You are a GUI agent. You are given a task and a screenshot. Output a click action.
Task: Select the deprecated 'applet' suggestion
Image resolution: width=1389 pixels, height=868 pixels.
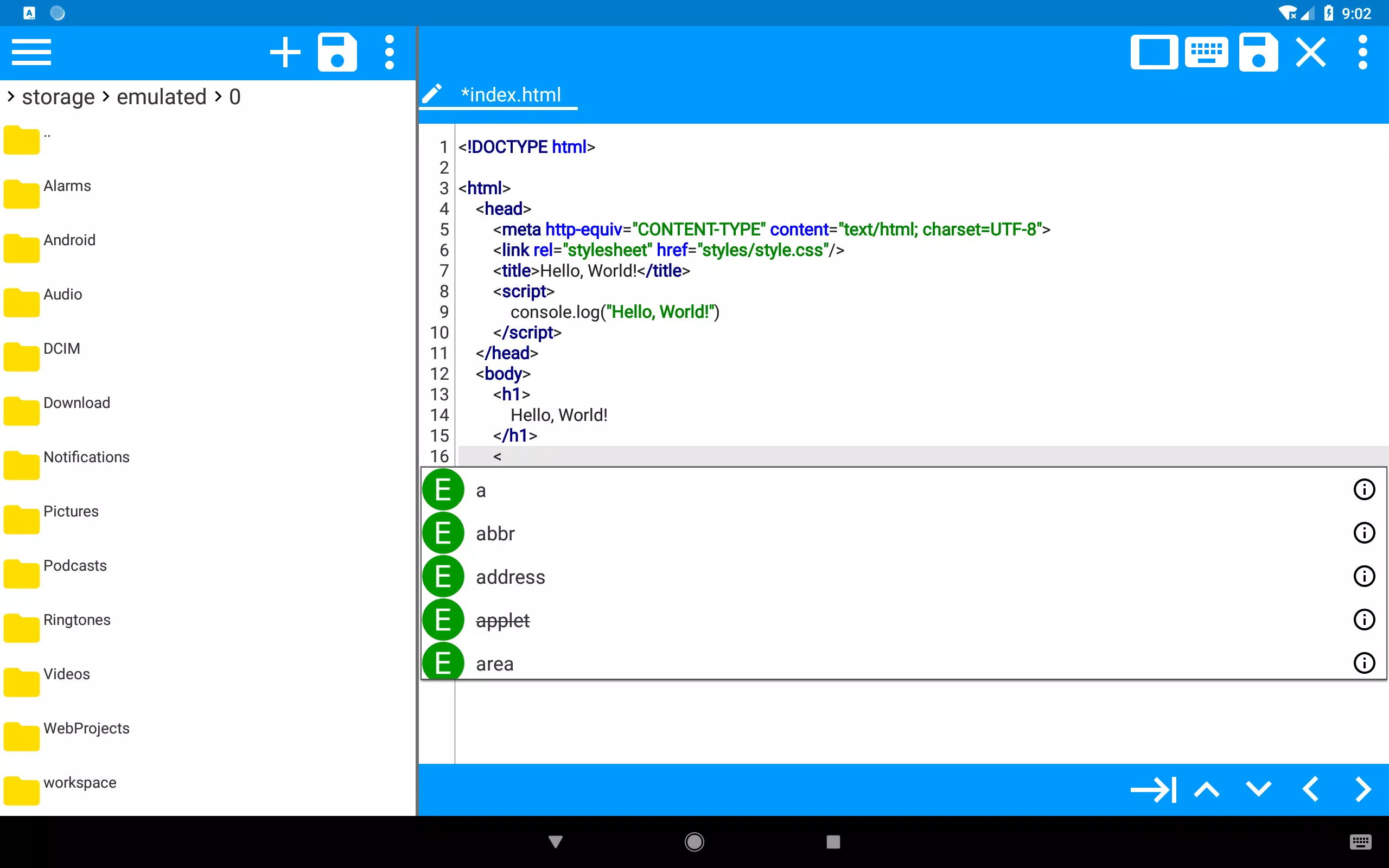[x=904, y=620]
